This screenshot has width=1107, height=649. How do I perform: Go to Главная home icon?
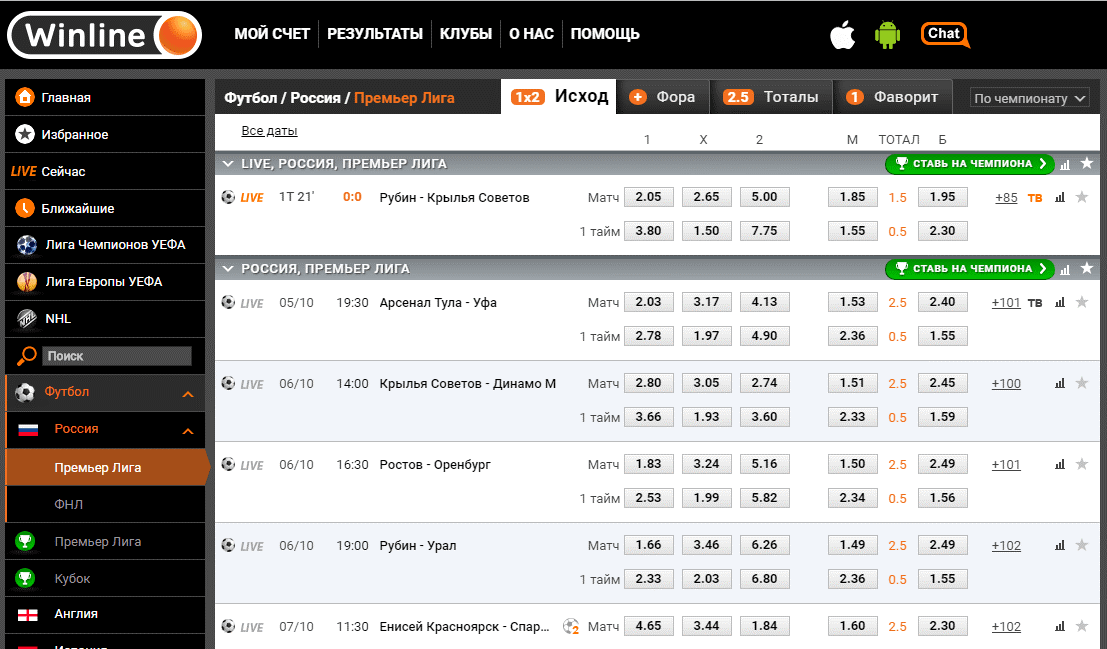click(25, 97)
